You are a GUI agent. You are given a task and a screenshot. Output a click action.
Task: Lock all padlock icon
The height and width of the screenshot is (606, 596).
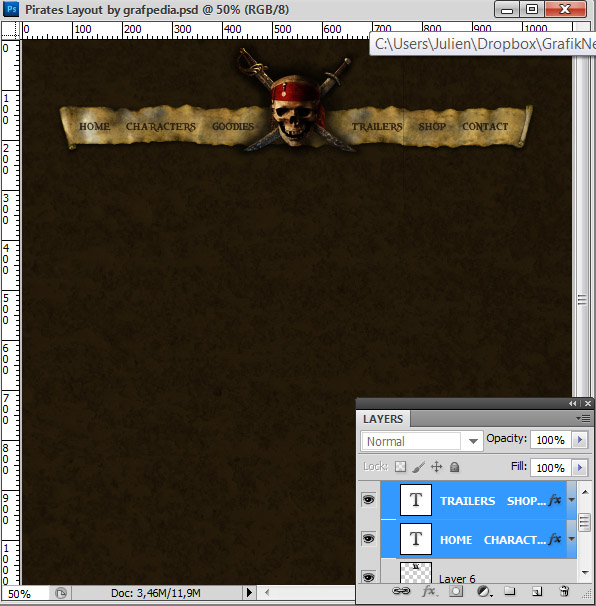pyautogui.click(x=455, y=467)
